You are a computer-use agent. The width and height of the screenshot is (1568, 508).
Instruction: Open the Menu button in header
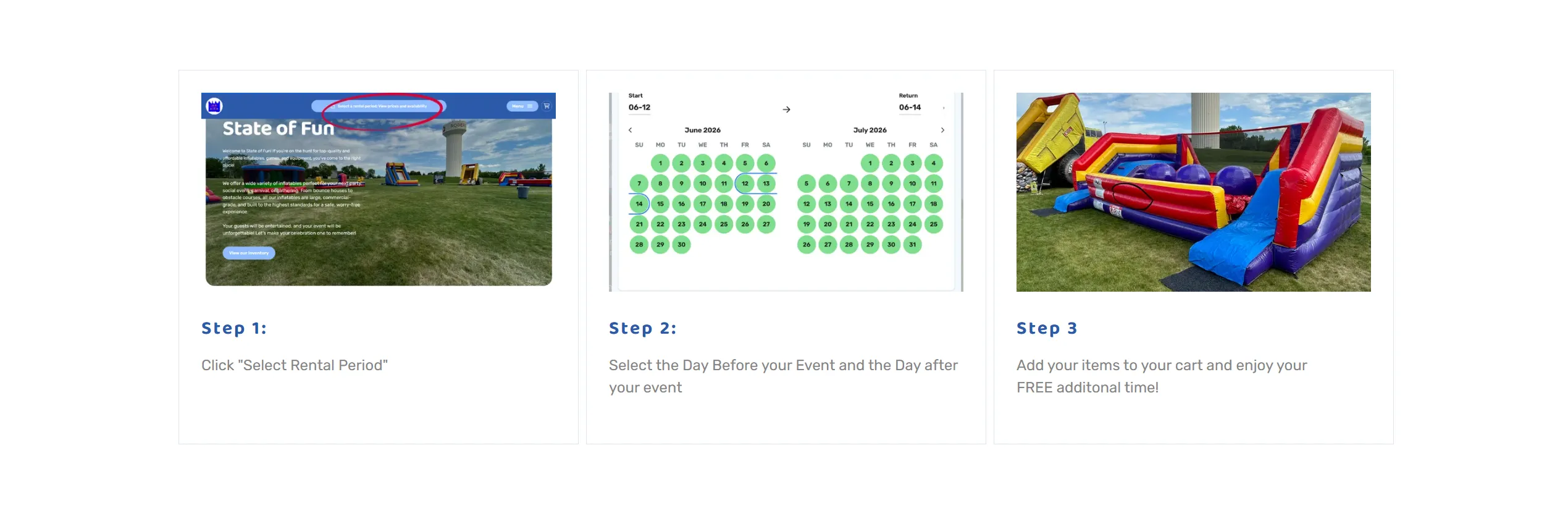click(522, 106)
